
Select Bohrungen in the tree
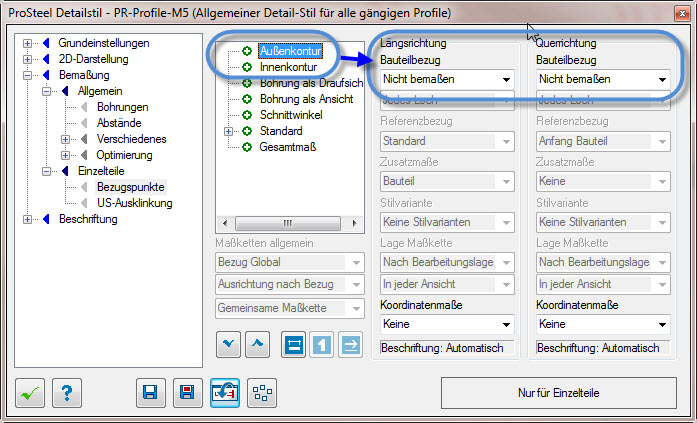[x=123, y=107]
